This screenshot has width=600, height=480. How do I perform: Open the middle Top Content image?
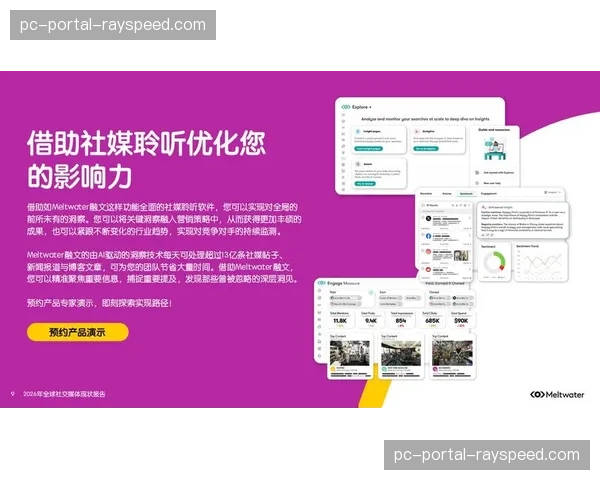point(401,353)
